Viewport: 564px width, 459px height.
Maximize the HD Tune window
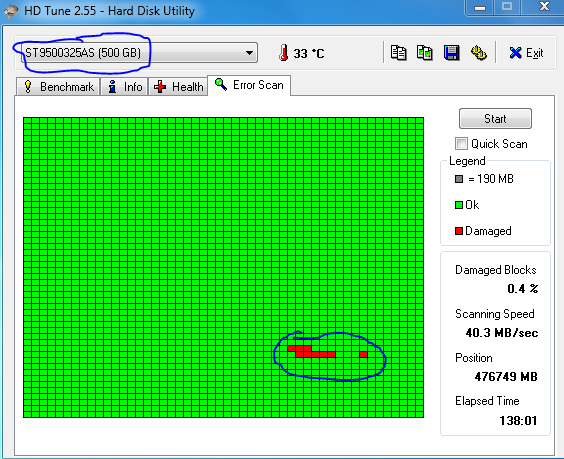507,6
